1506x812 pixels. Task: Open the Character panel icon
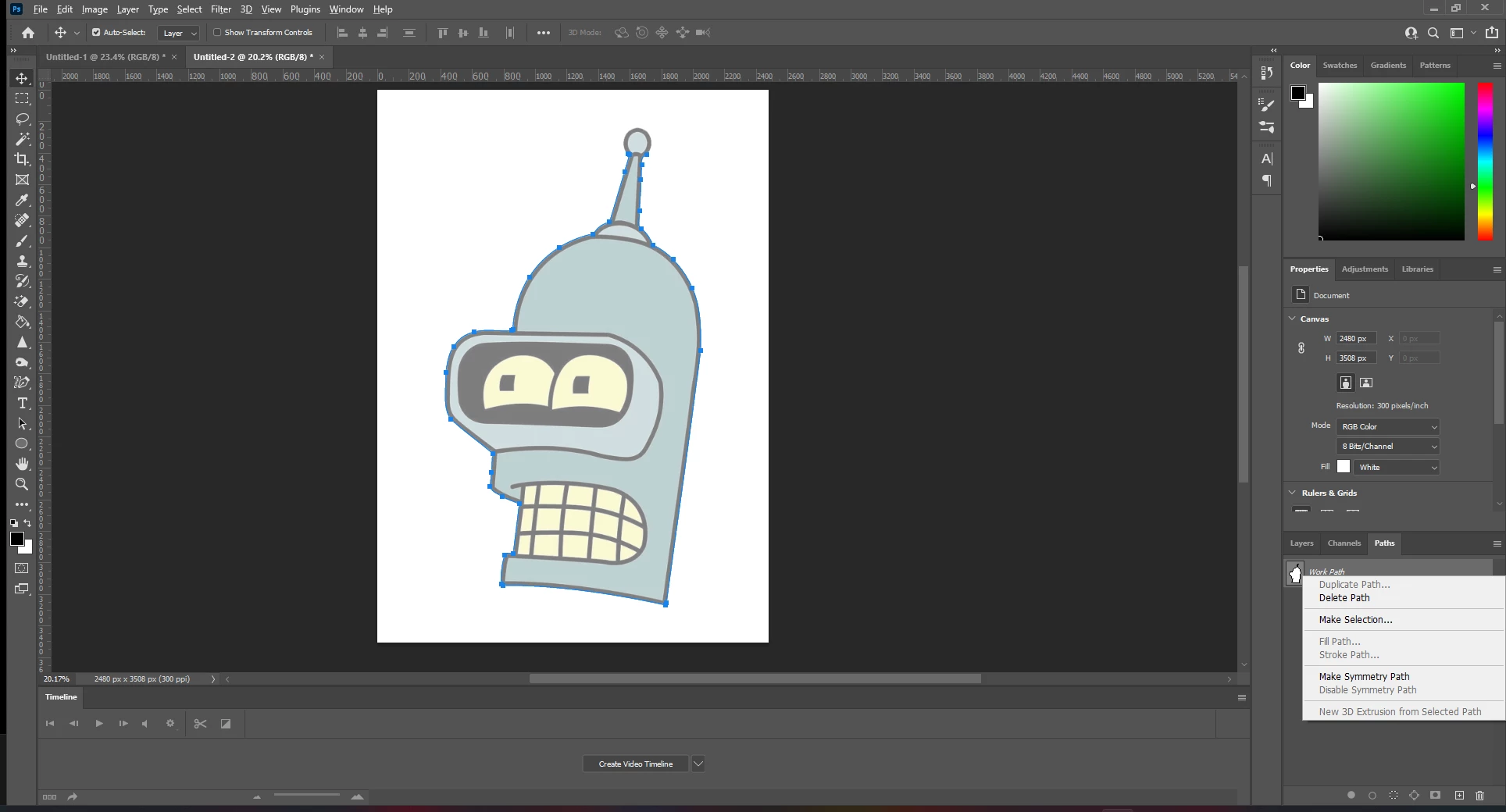1267,158
